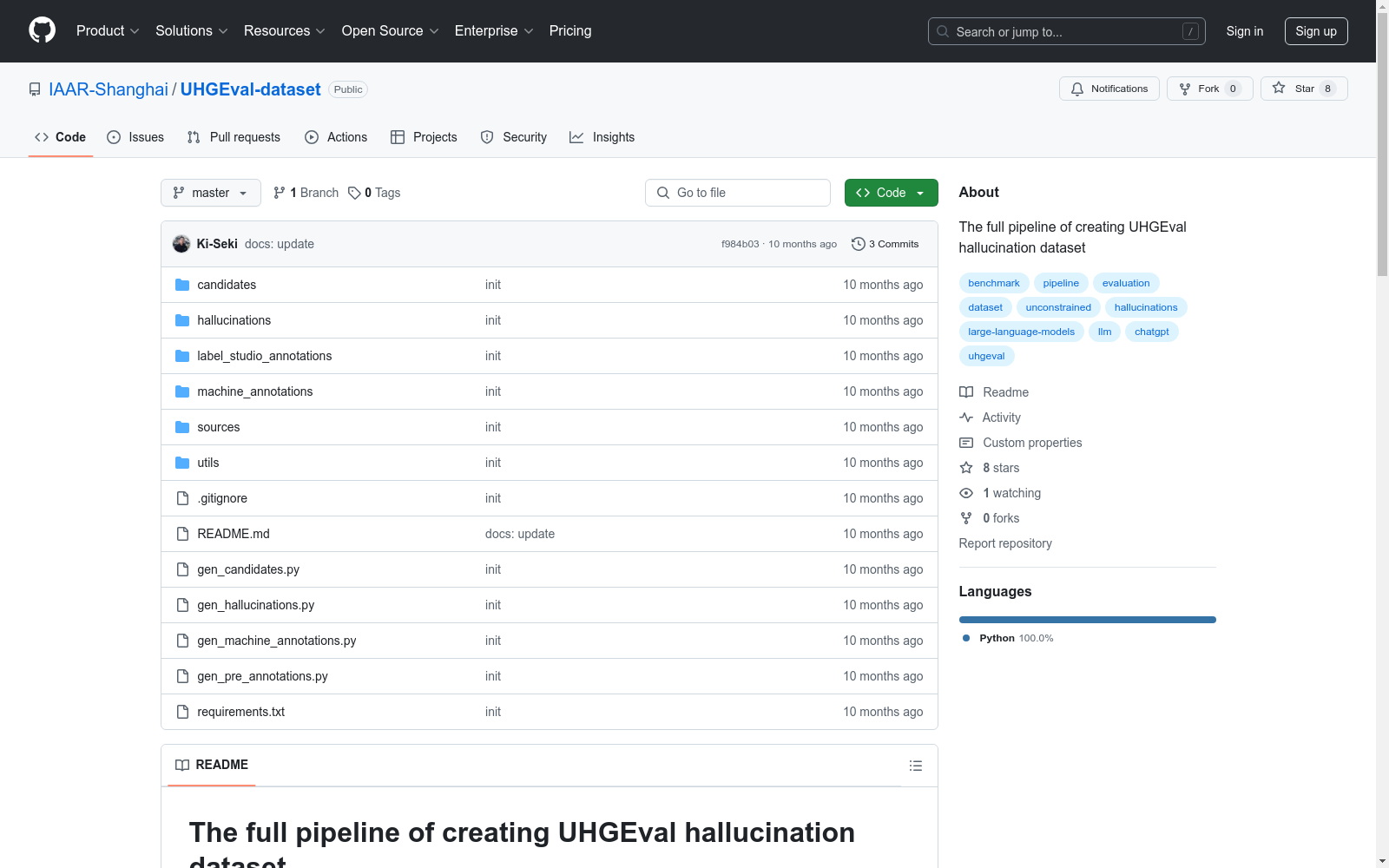Screen dimensions: 1389x868
Task: Go to the Security tab
Action: tap(514, 137)
